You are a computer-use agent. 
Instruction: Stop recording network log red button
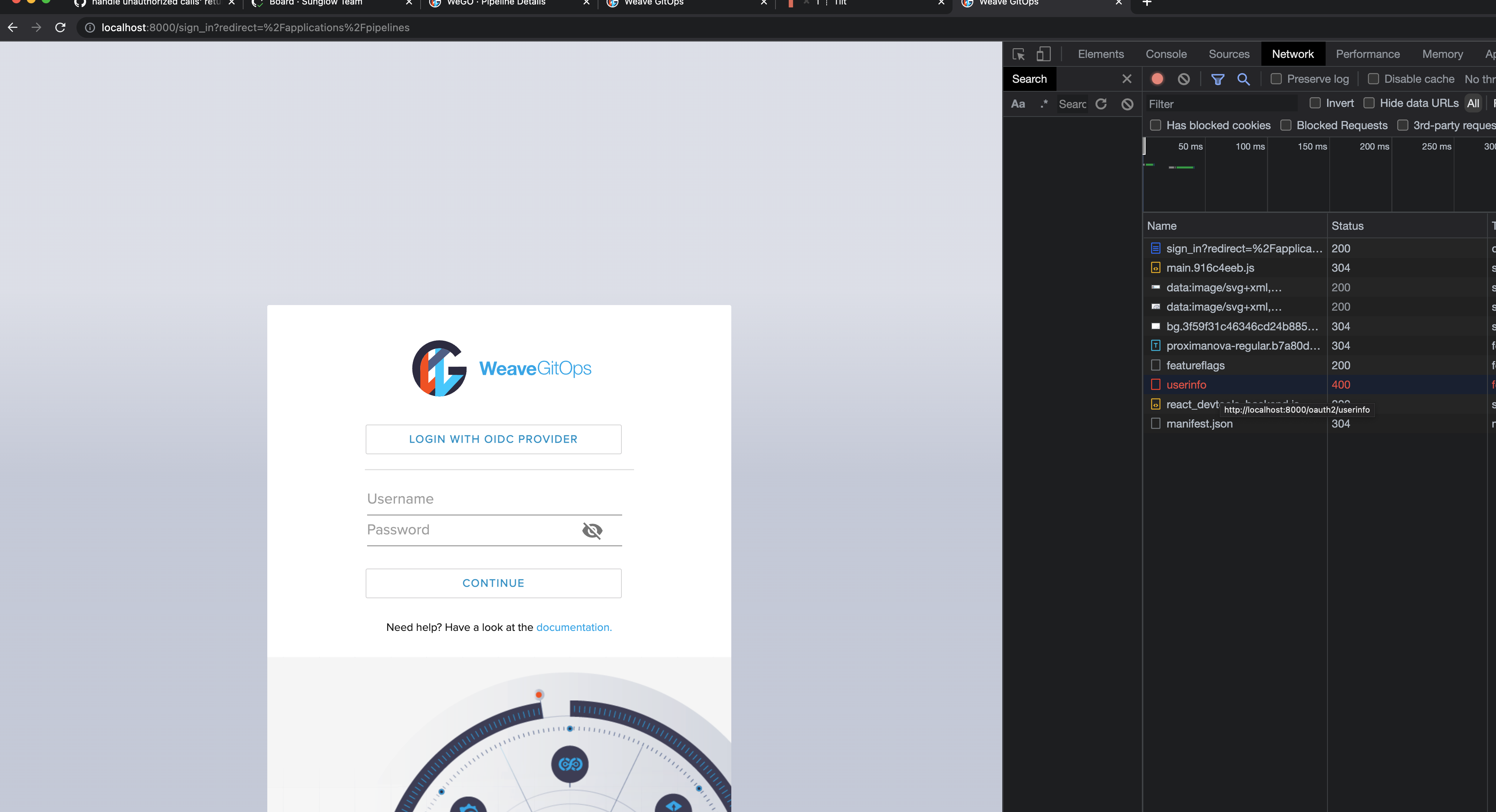tap(1157, 79)
